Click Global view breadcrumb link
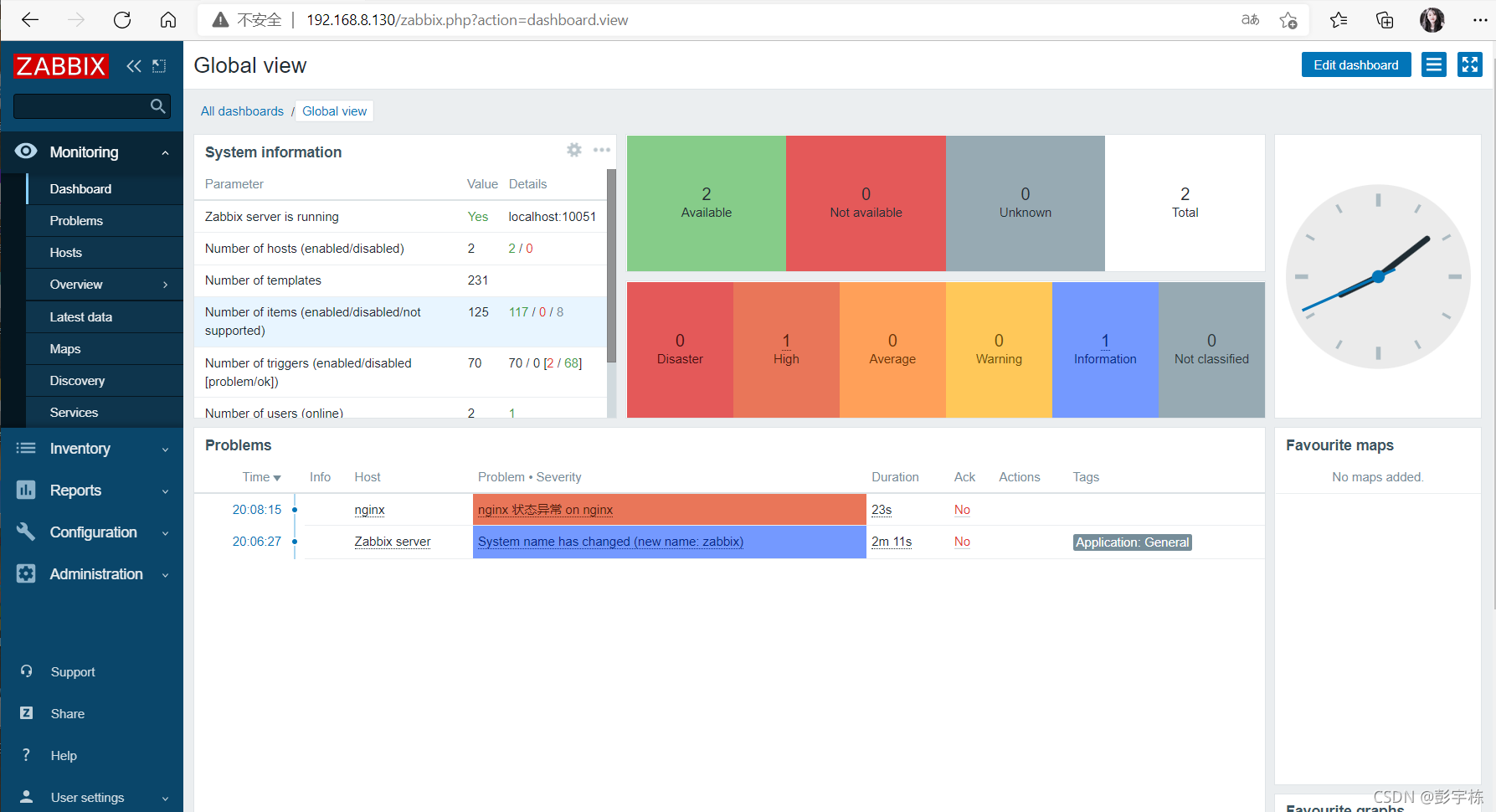Image resolution: width=1496 pixels, height=812 pixels. tap(335, 111)
